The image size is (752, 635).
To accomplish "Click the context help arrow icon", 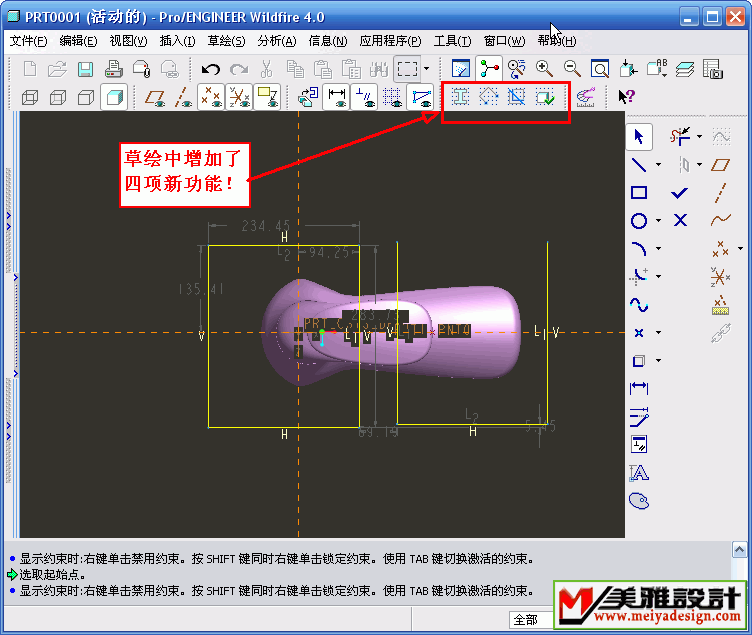I will 626,97.
